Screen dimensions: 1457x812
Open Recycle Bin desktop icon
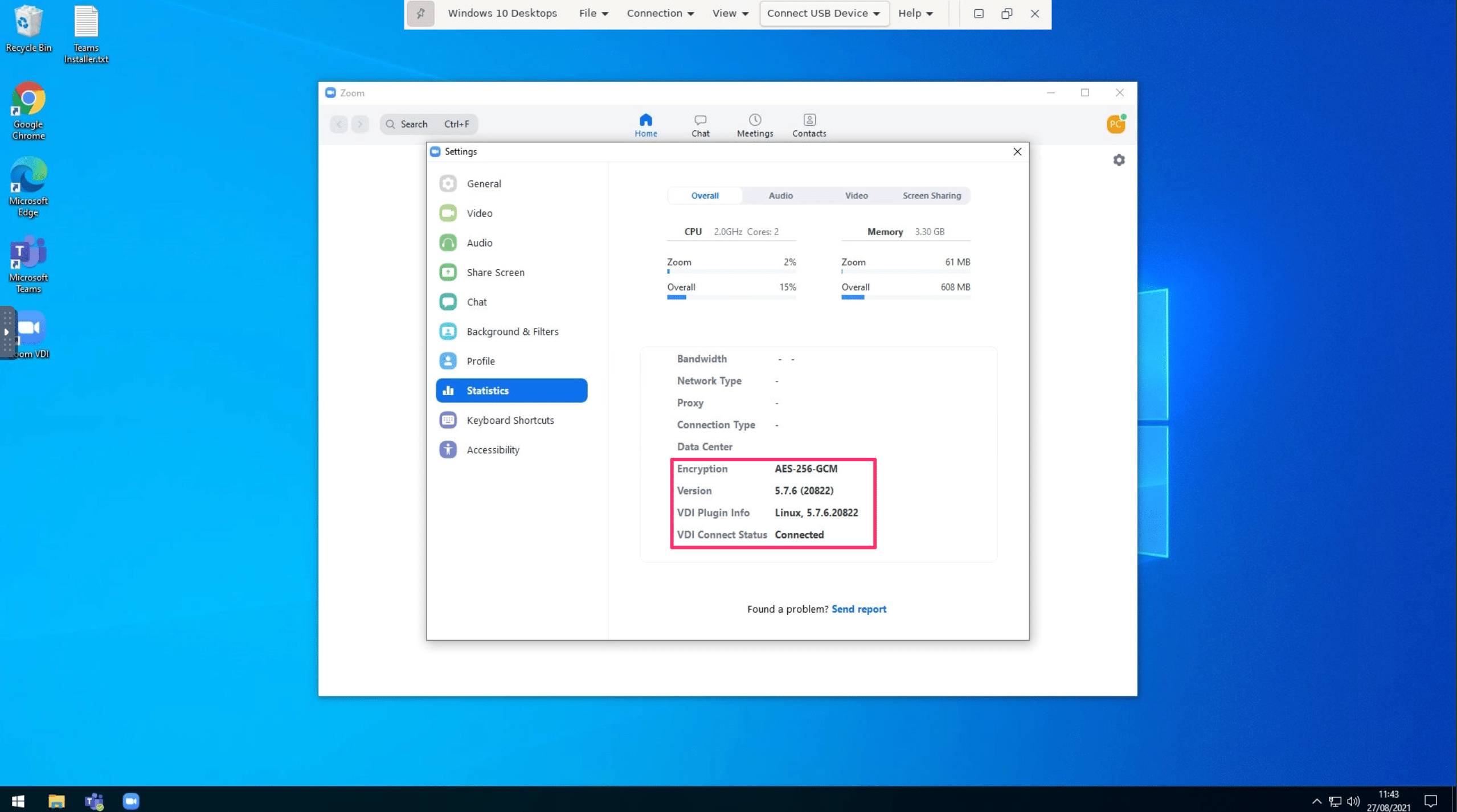click(x=28, y=30)
